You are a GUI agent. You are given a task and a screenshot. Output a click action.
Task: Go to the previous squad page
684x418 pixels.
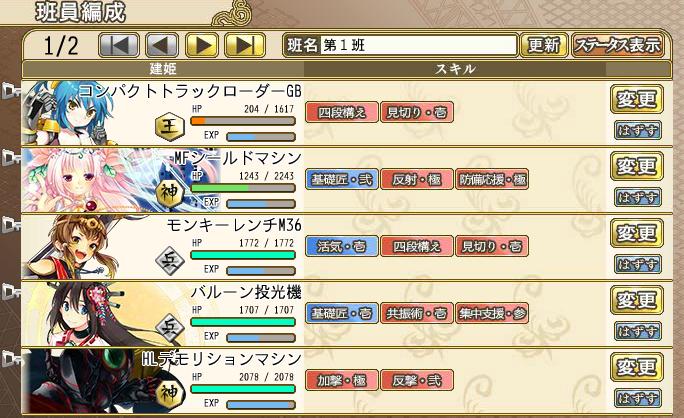point(162,45)
